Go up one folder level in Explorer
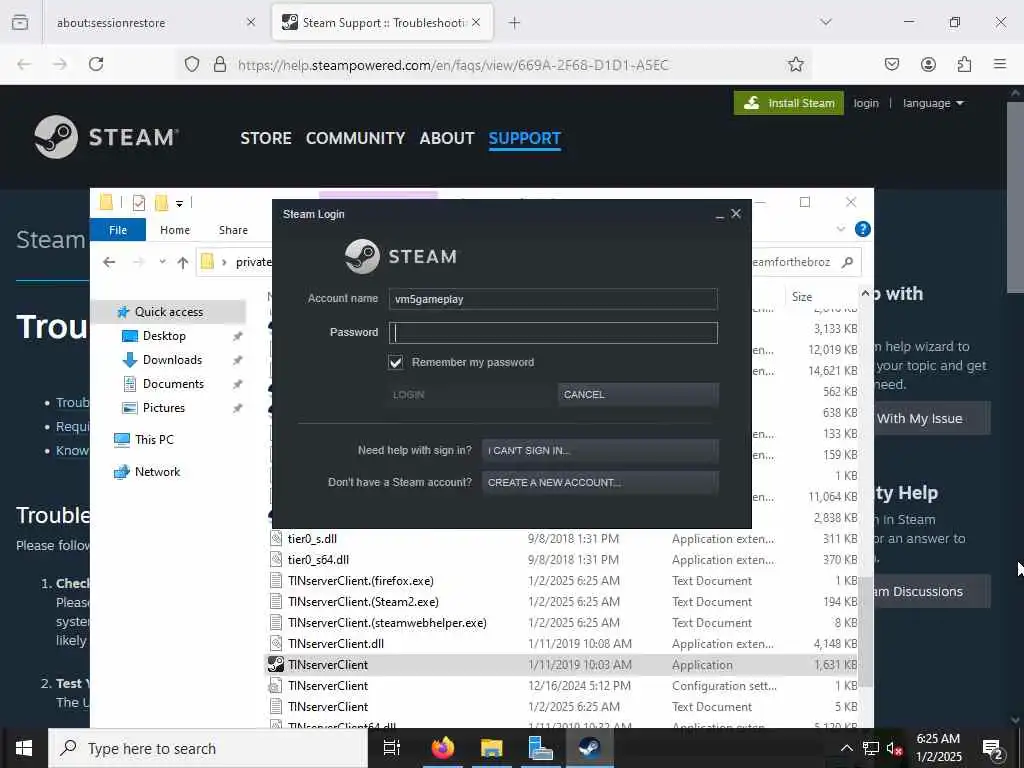The image size is (1024, 768). point(183,263)
